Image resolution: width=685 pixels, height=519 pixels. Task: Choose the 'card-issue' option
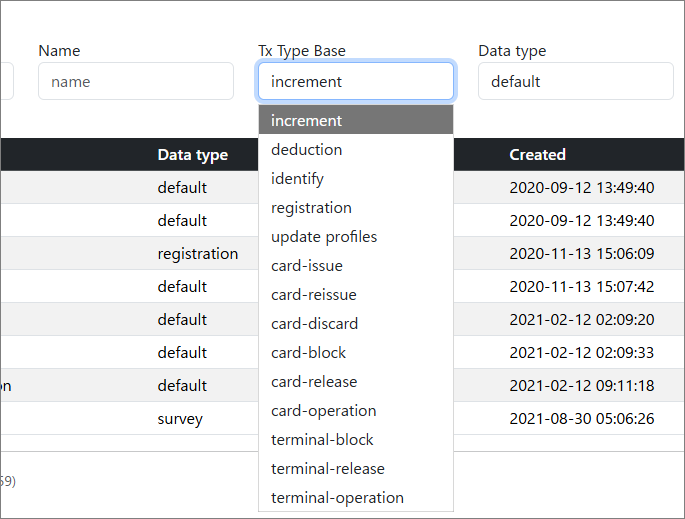(355, 265)
